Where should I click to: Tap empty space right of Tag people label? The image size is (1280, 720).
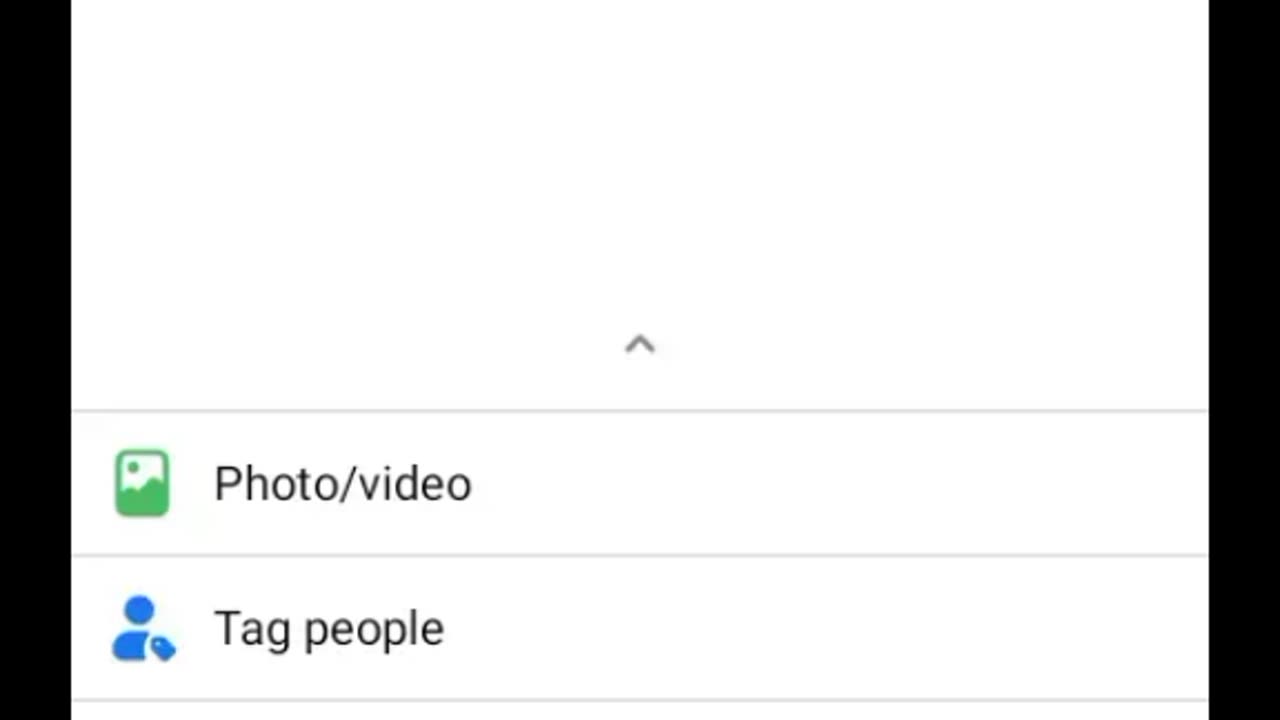pyautogui.click(x=826, y=628)
